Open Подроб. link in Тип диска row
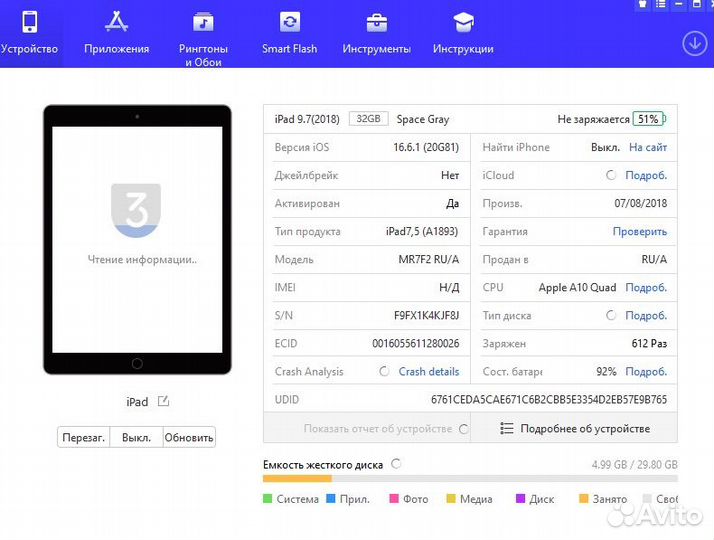This screenshot has width=714, height=540. [x=646, y=316]
